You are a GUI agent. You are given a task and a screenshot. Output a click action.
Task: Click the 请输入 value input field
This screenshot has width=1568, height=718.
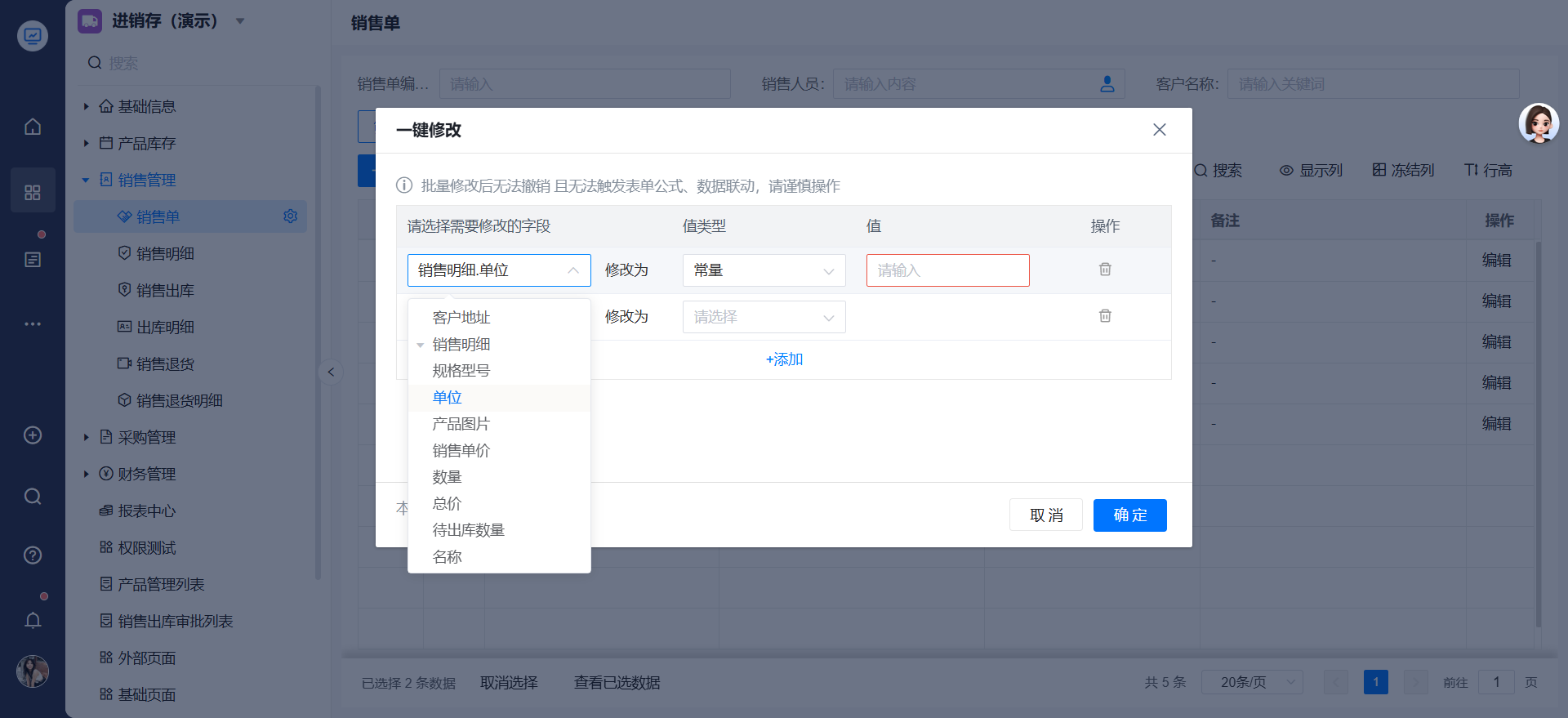point(947,270)
